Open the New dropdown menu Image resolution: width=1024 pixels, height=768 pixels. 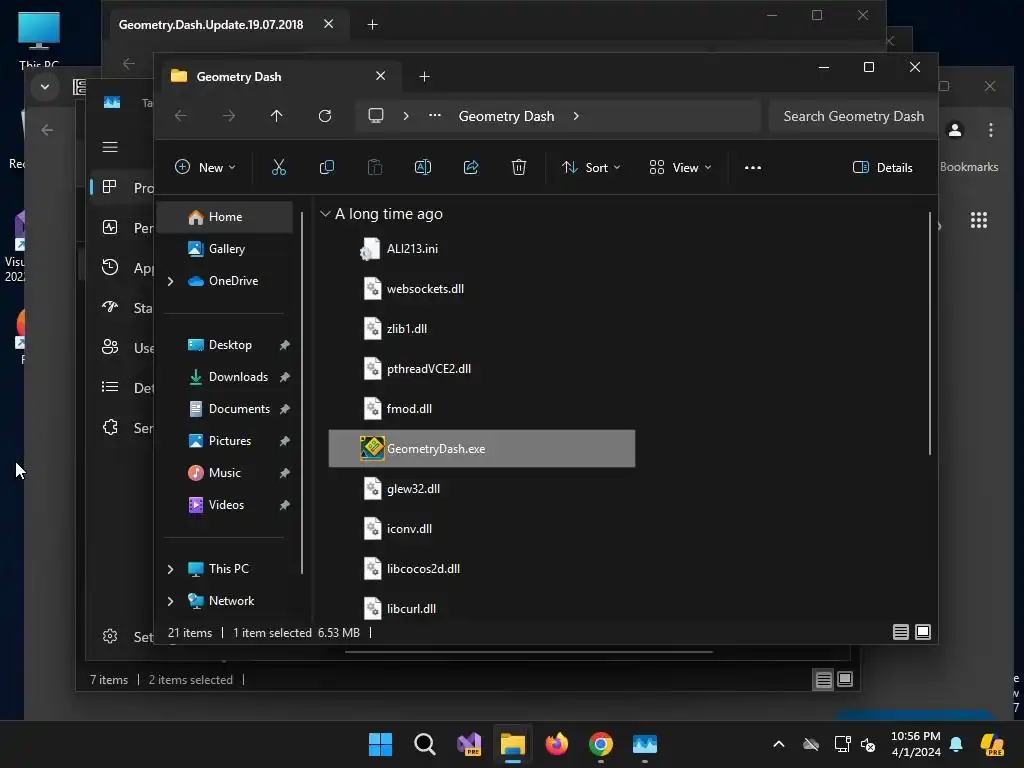tap(205, 168)
